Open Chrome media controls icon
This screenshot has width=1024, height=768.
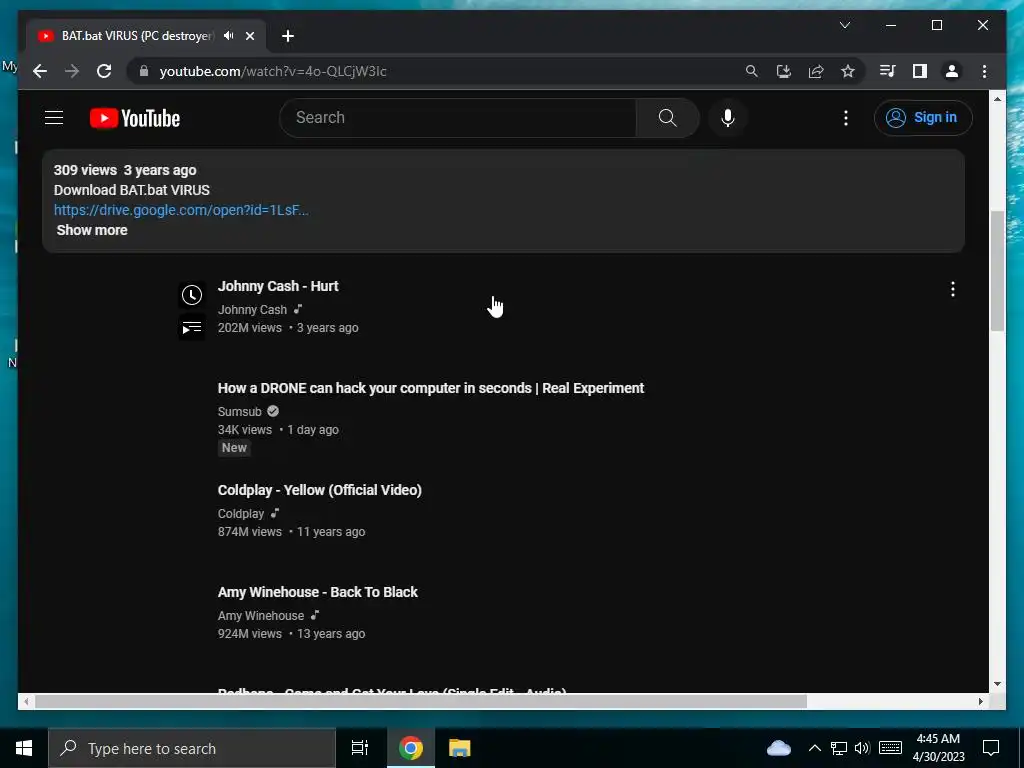coord(888,71)
